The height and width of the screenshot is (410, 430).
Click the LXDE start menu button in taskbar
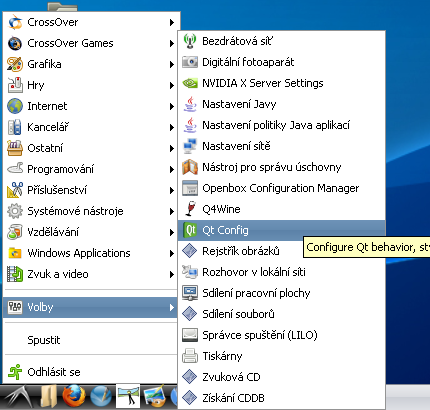tap(19, 397)
